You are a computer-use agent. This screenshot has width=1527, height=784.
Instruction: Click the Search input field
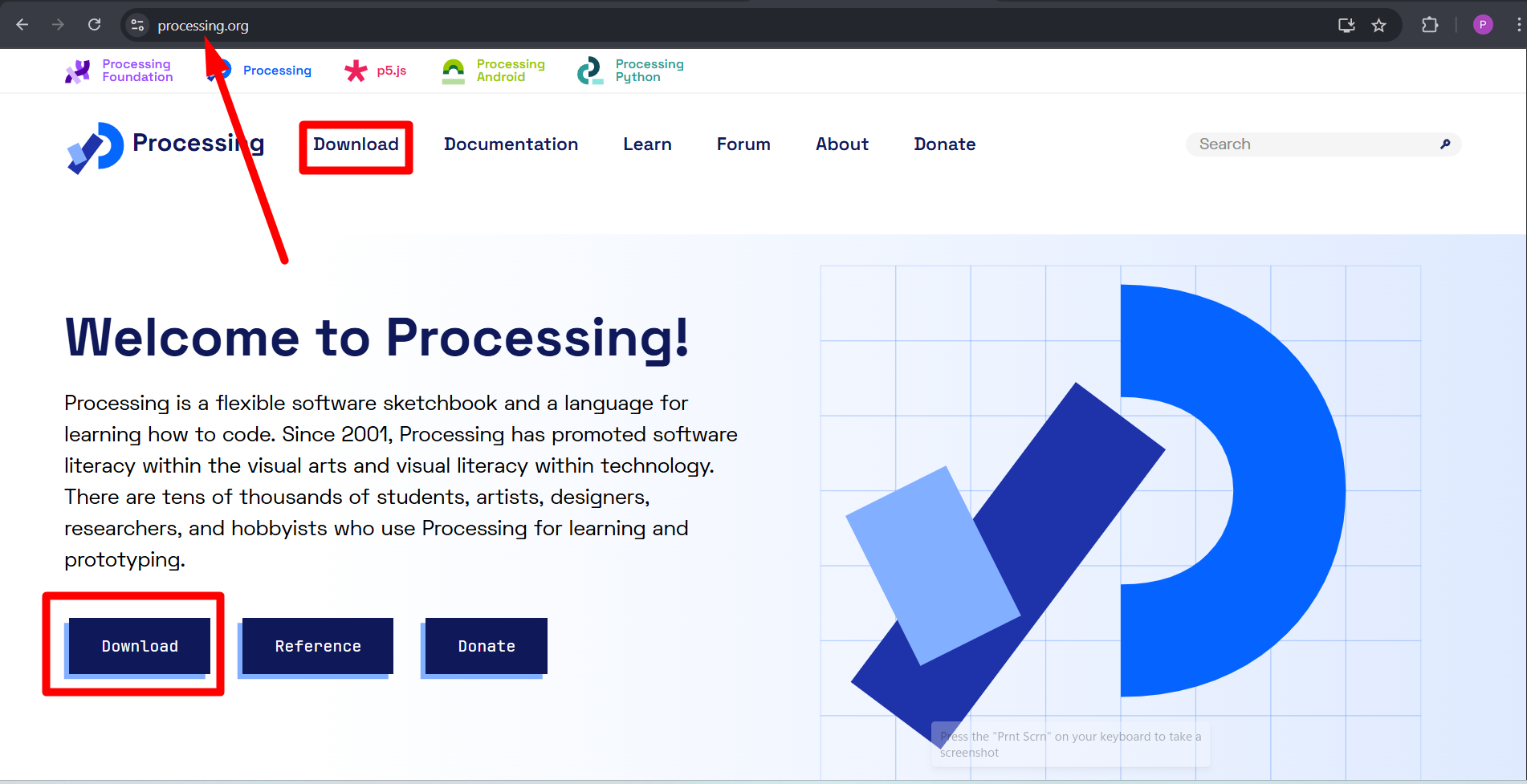1323,144
